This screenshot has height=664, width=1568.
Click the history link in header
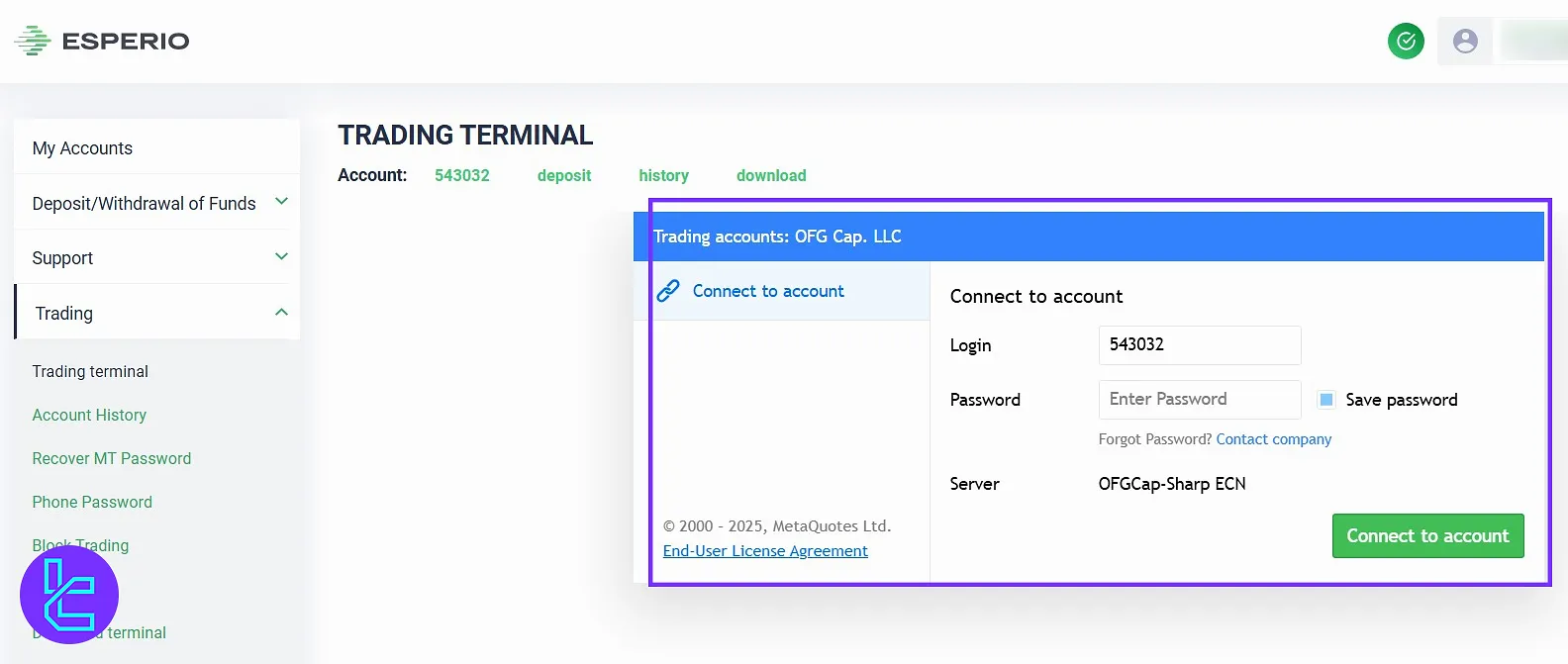coord(663,175)
